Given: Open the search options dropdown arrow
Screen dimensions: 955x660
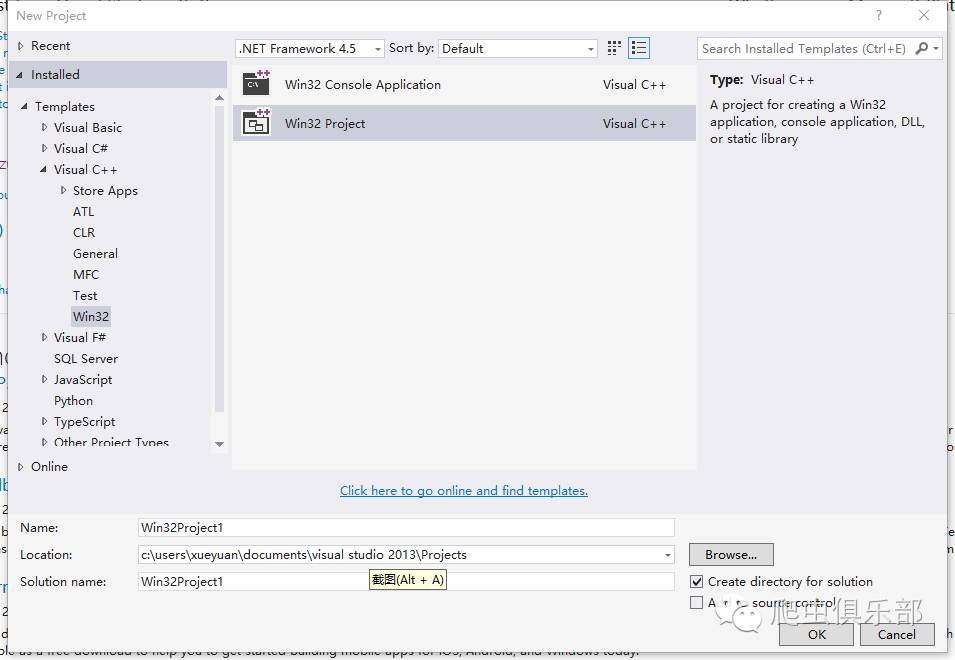Looking at the screenshot, I should tap(936, 48).
